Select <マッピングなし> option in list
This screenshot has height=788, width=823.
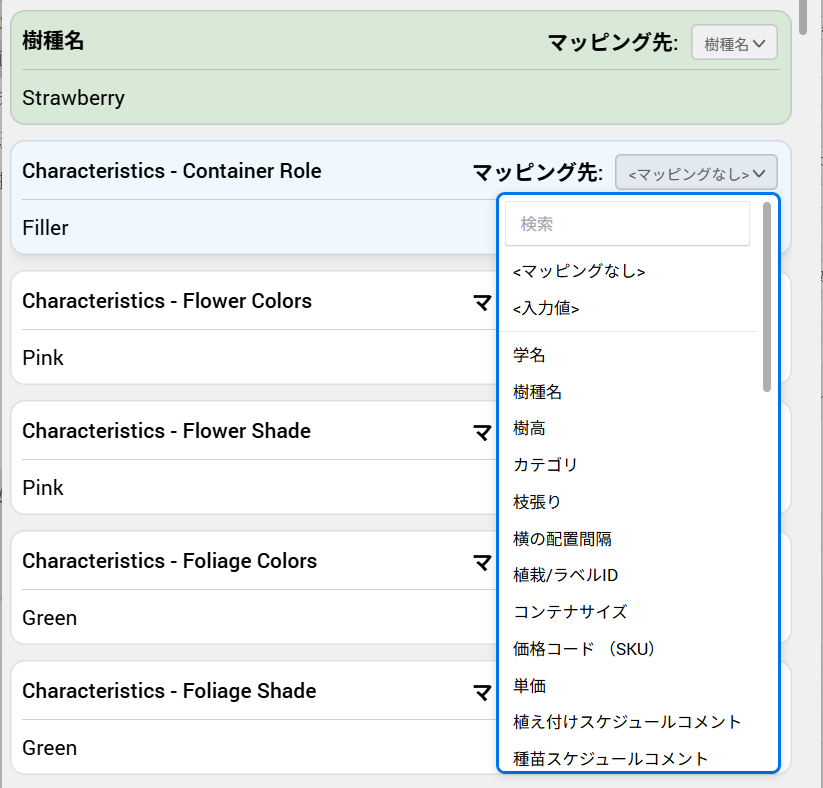point(579,271)
